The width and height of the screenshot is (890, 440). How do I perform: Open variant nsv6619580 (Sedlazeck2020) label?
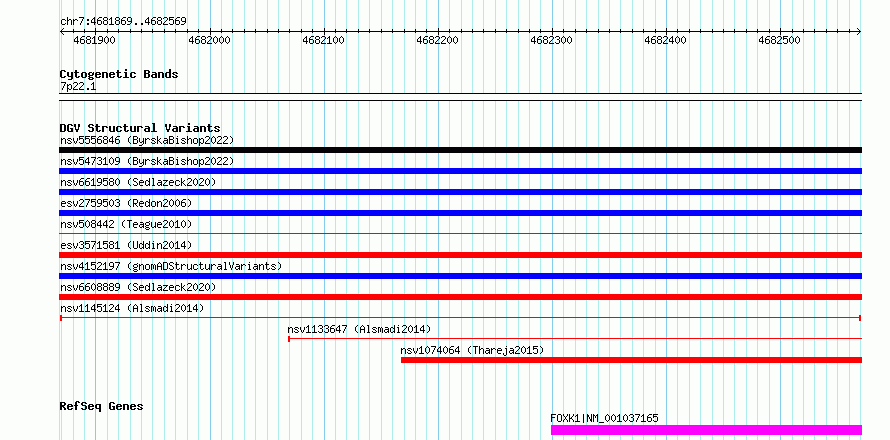(138, 182)
